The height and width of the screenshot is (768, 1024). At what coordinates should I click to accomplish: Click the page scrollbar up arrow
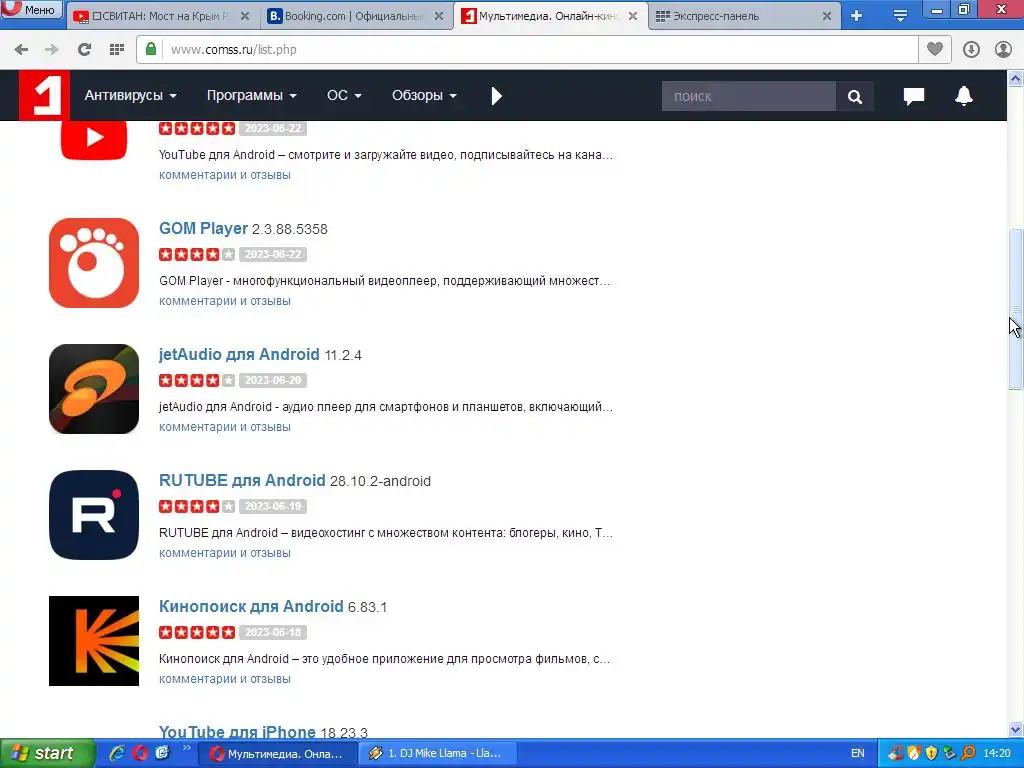pos(1016,79)
